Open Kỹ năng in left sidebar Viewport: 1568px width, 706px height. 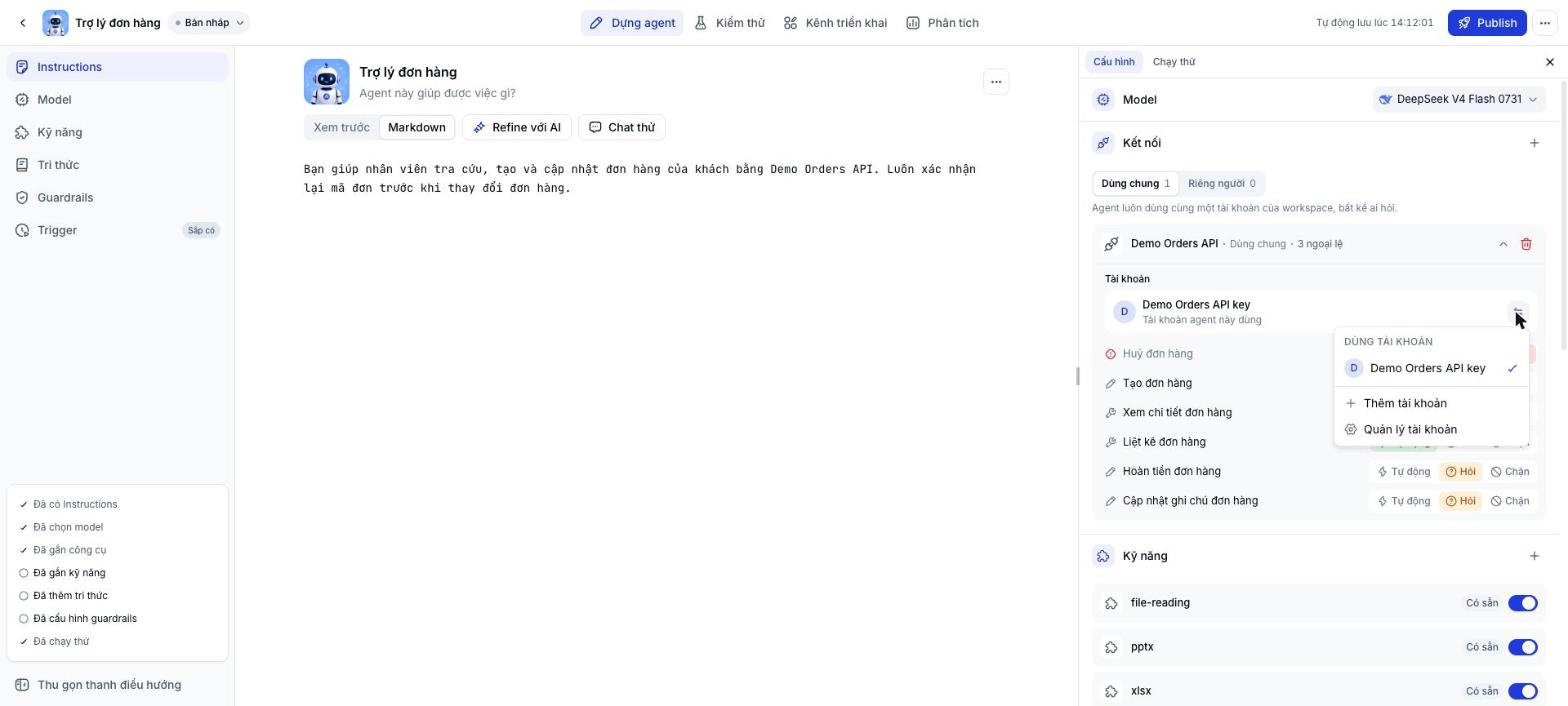pos(117,132)
